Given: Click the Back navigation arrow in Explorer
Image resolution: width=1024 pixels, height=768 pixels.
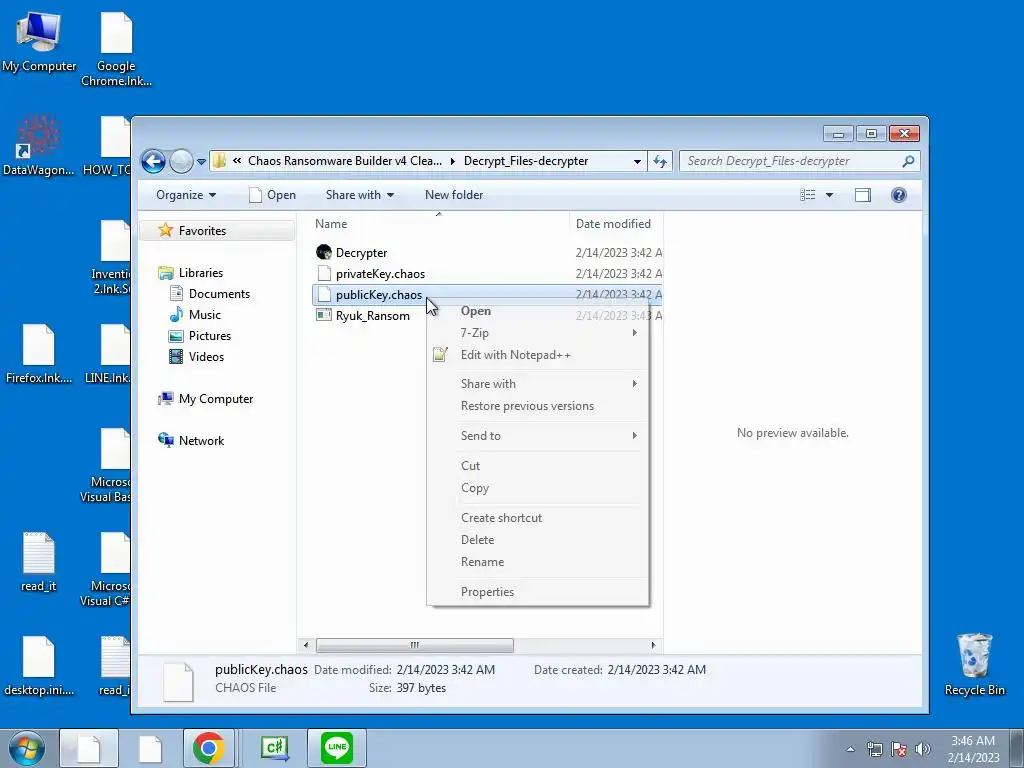Looking at the screenshot, I should tap(153, 161).
